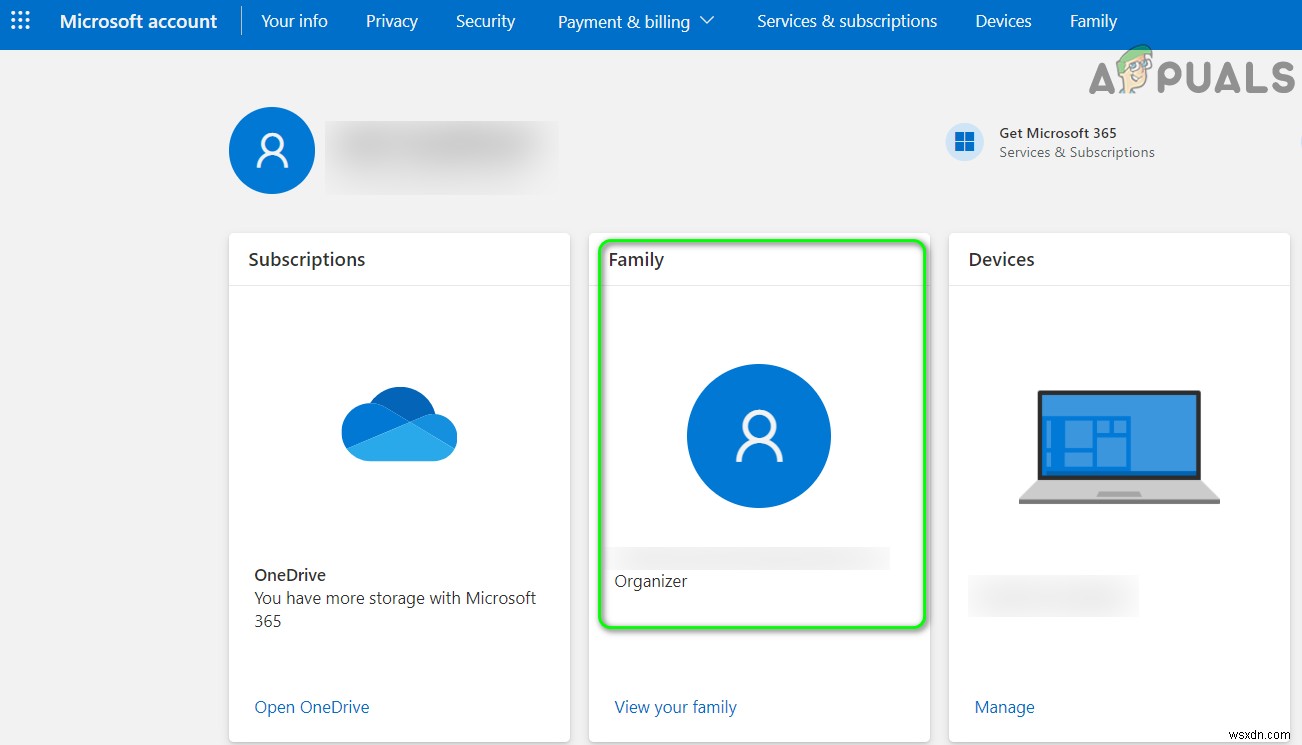Click the Get Microsoft 365 link
The height and width of the screenshot is (745, 1302).
1057,133
